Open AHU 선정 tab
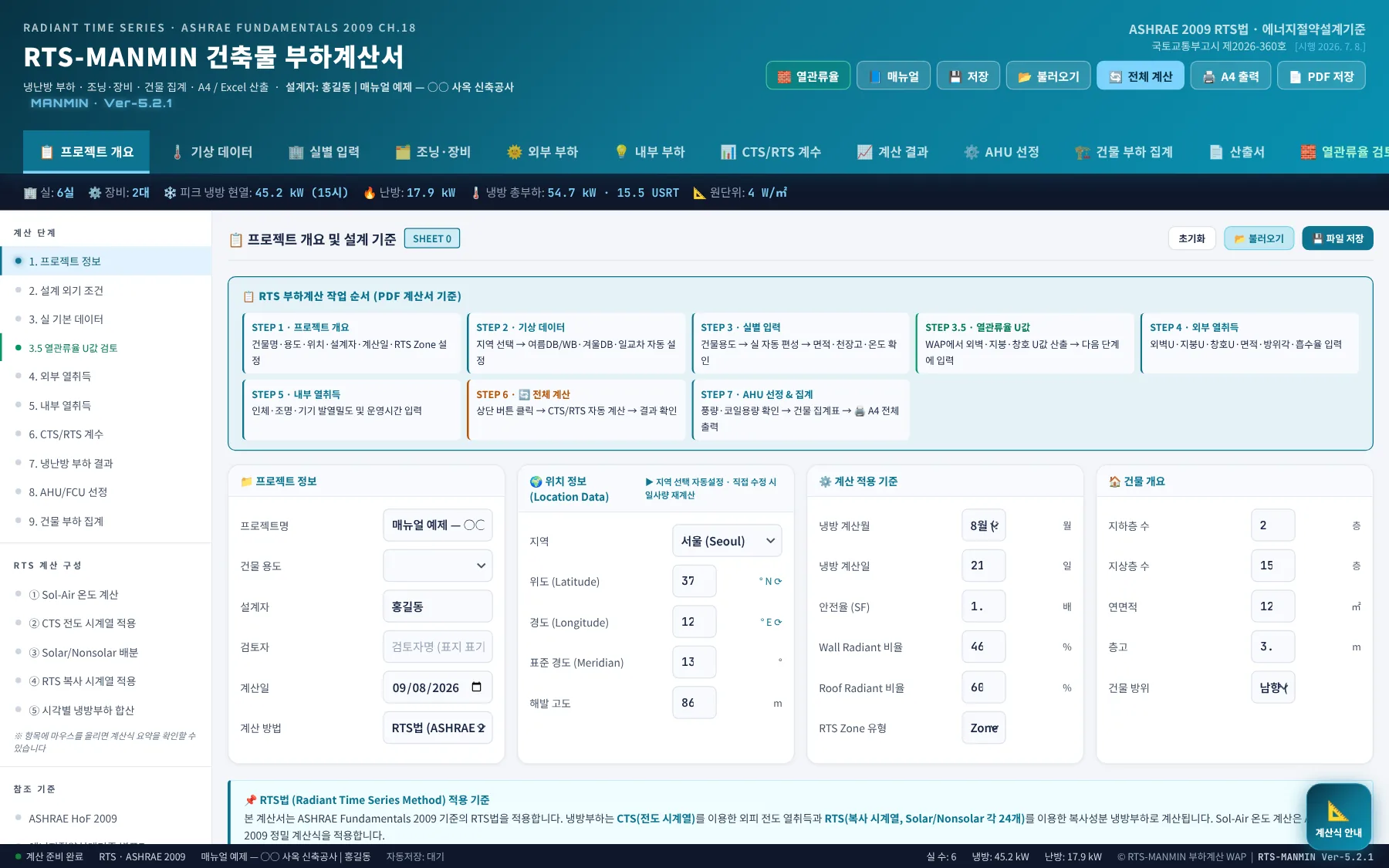1389x868 pixels. pos(1002,152)
